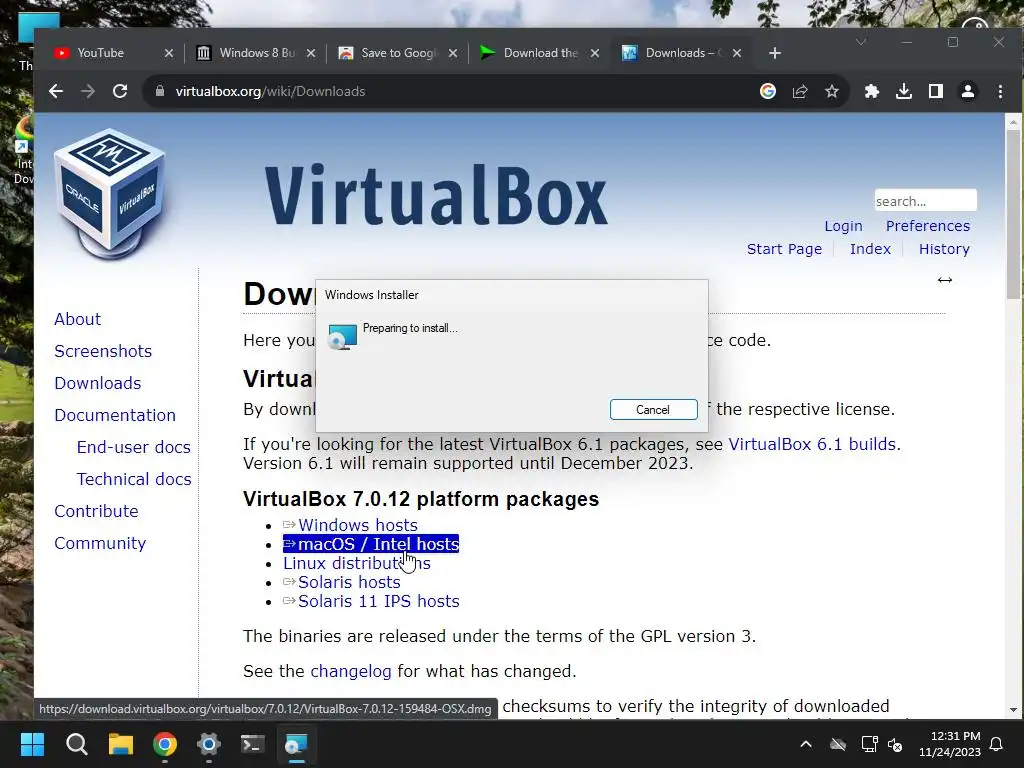Open the network tray icon
Screen dimensions: 1024x768
click(869, 744)
